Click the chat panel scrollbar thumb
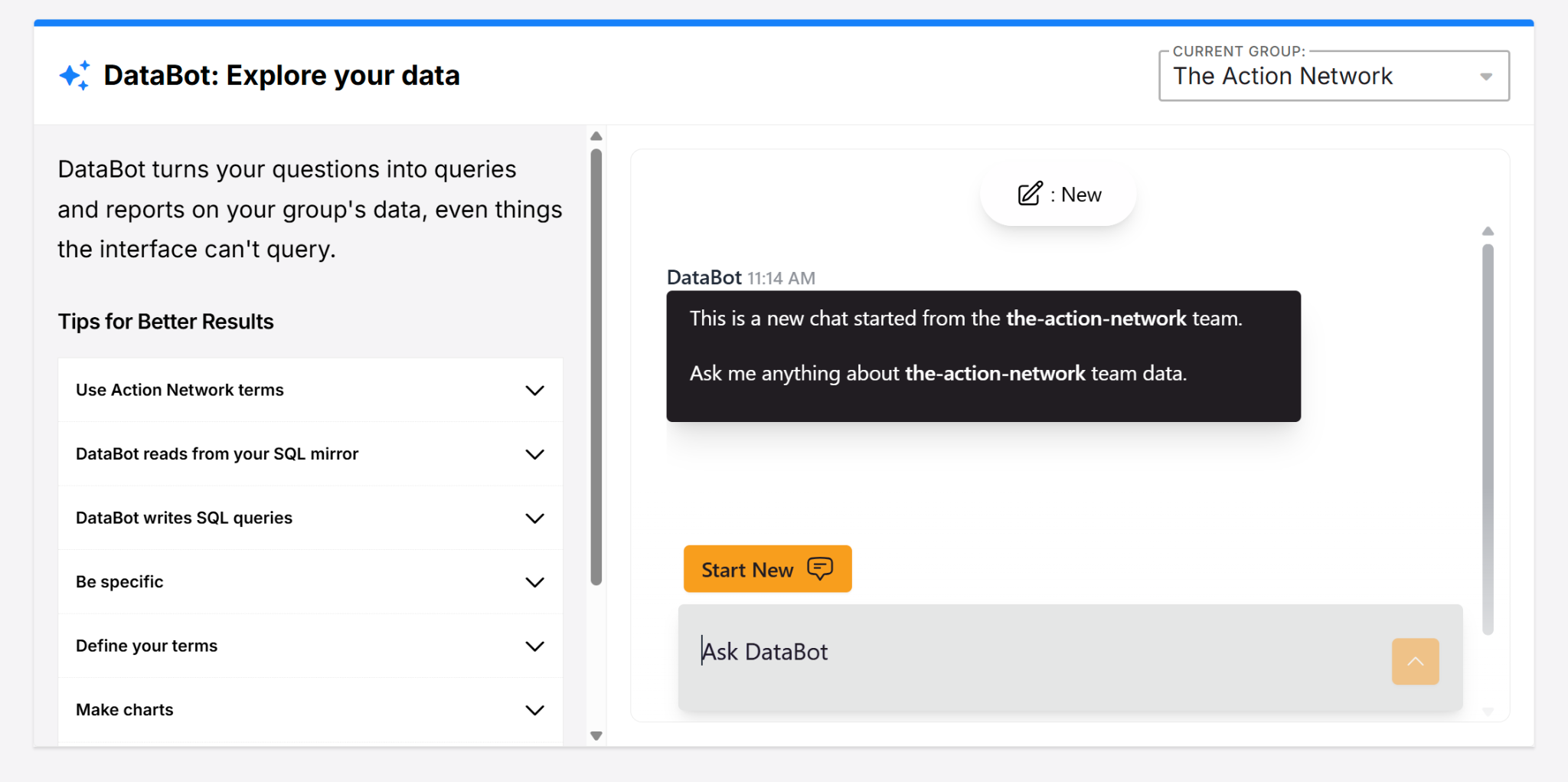 [1488, 439]
